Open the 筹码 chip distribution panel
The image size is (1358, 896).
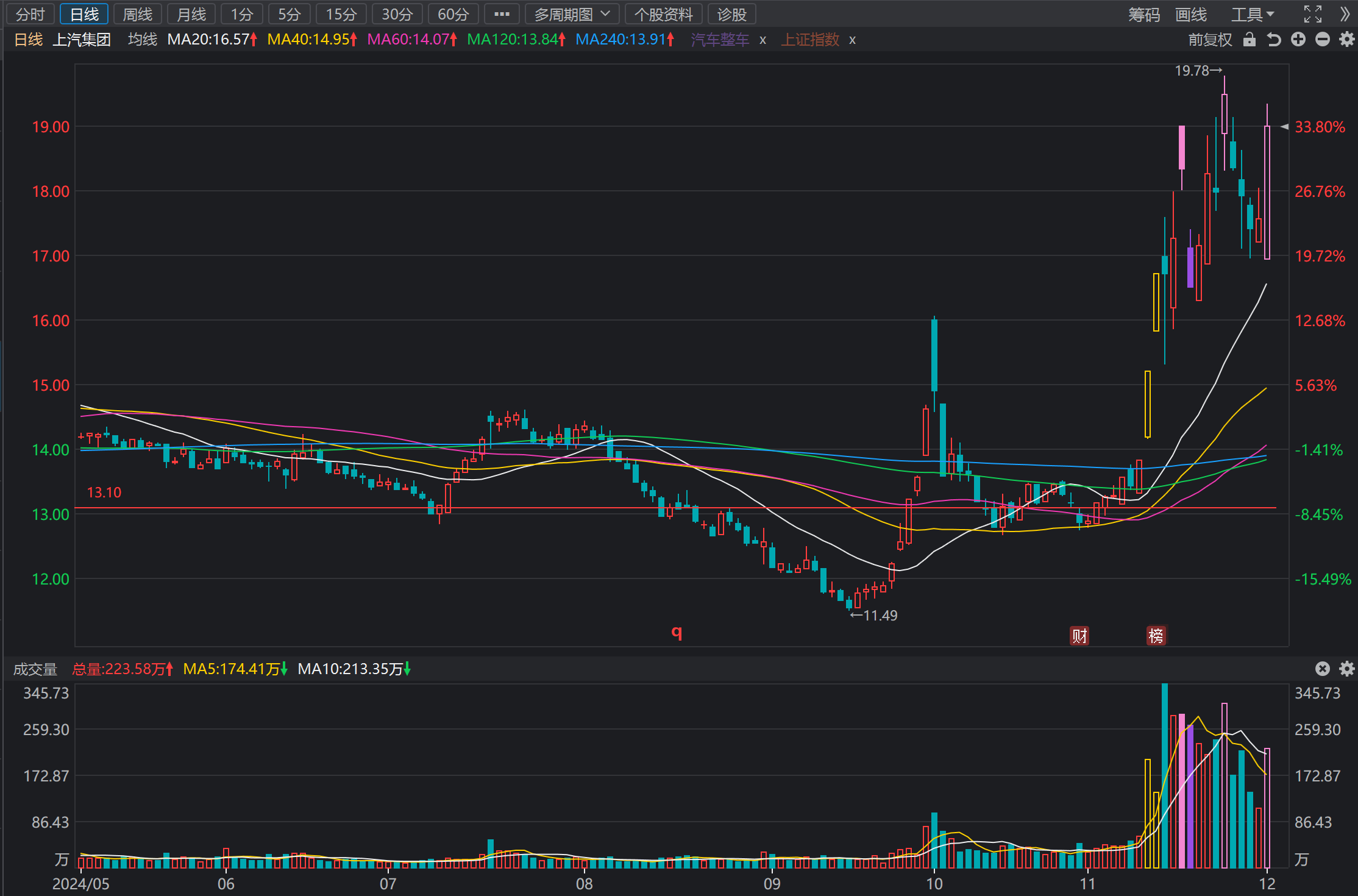[1144, 14]
